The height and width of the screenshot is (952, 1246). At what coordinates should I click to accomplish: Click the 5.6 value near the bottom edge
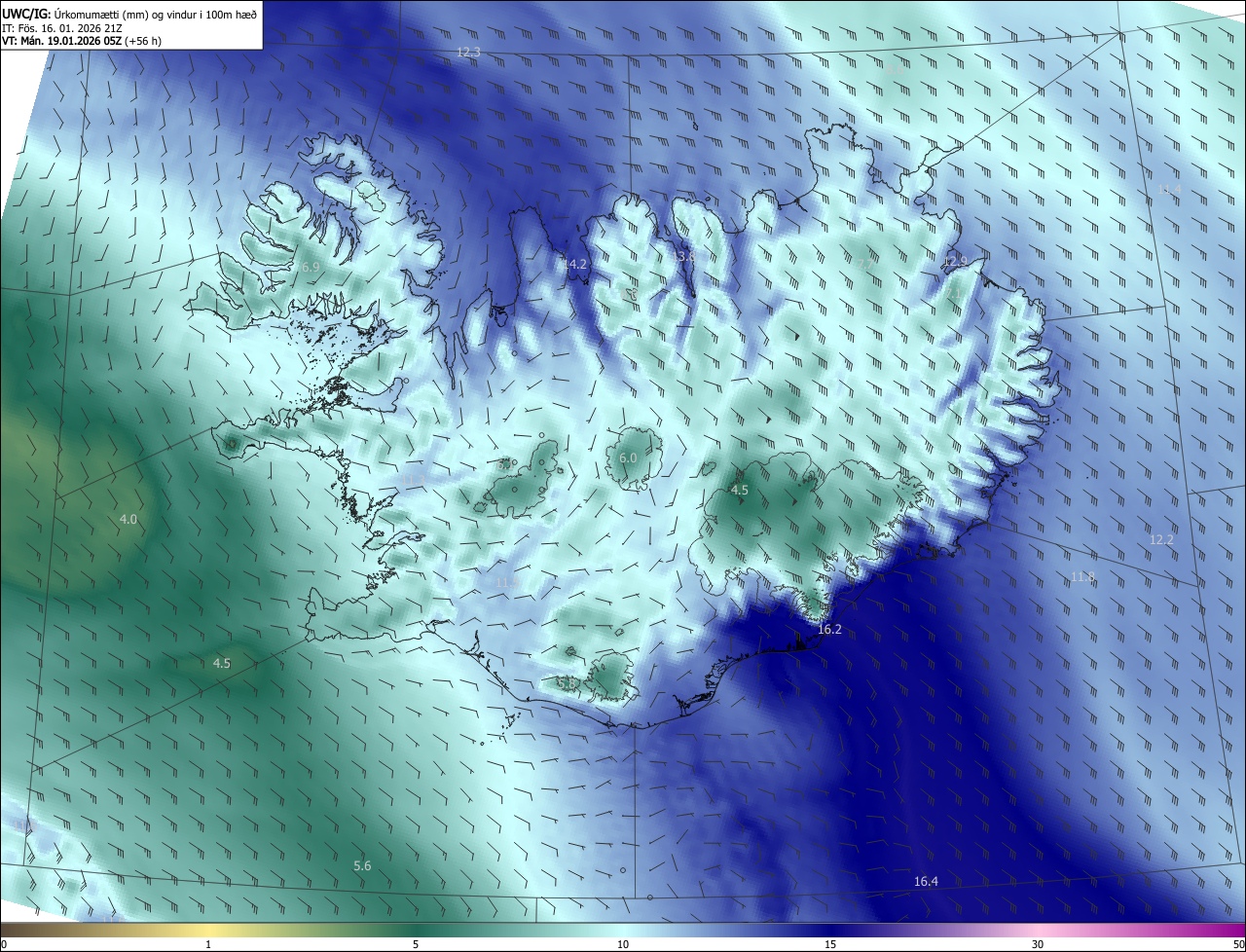pos(362,865)
